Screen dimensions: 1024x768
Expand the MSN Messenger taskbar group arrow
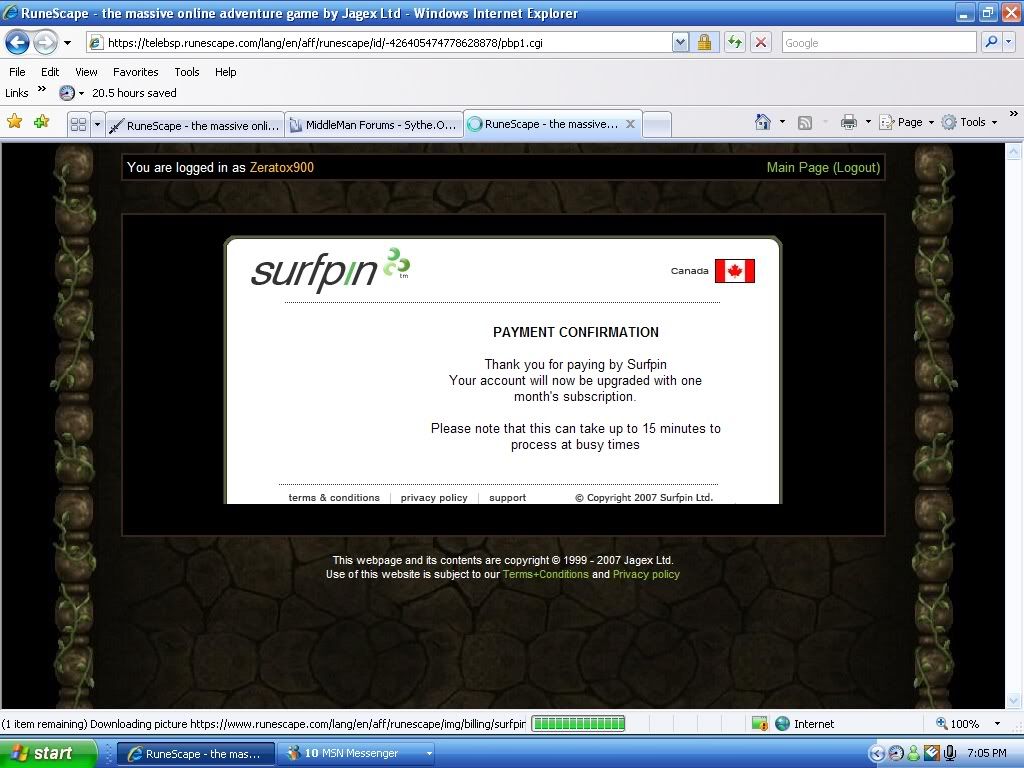click(429, 753)
